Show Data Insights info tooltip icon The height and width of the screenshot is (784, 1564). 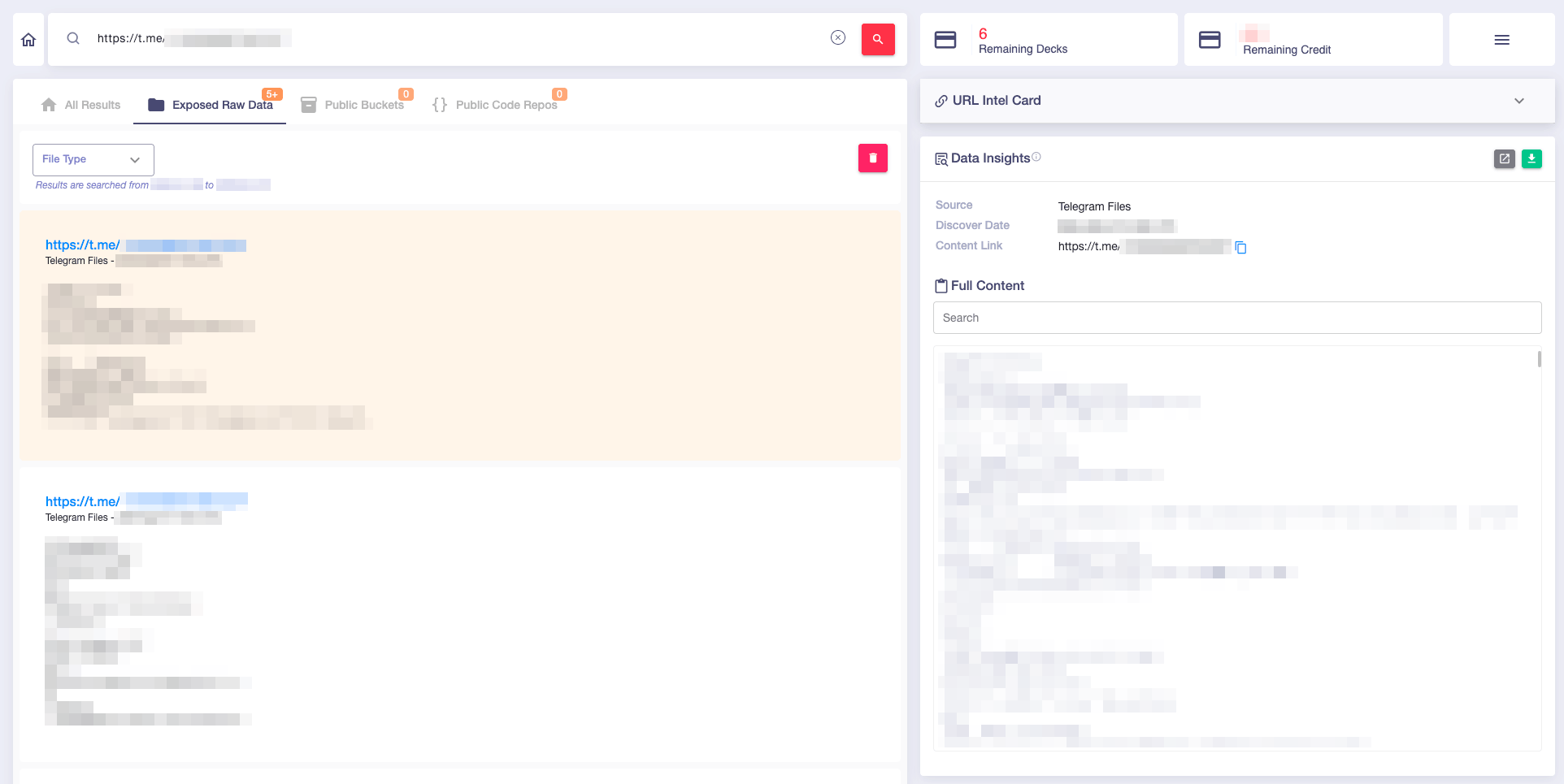(x=1036, y=157)
